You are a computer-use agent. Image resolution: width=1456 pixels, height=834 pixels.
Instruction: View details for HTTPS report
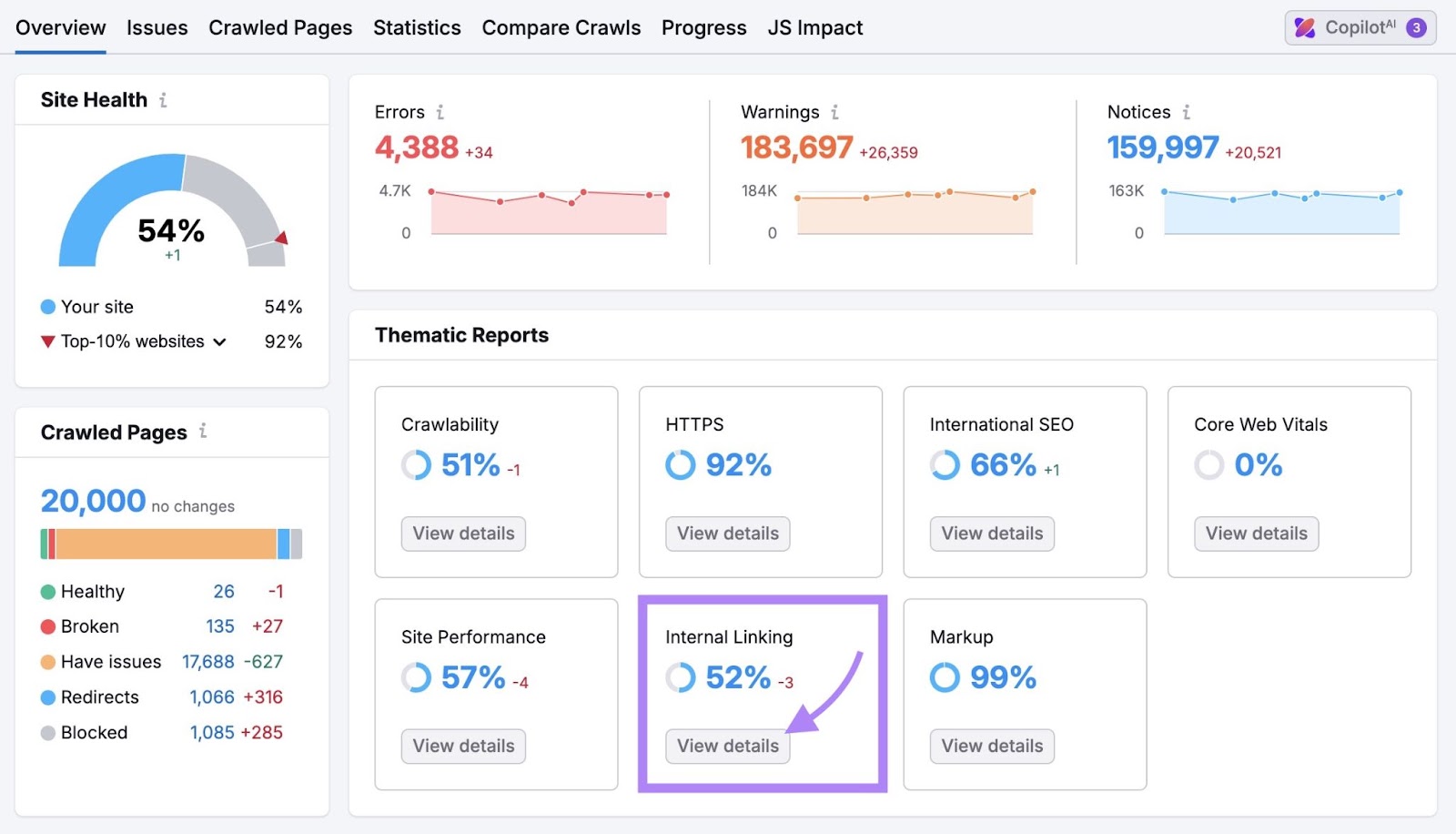tap(727, 534)
